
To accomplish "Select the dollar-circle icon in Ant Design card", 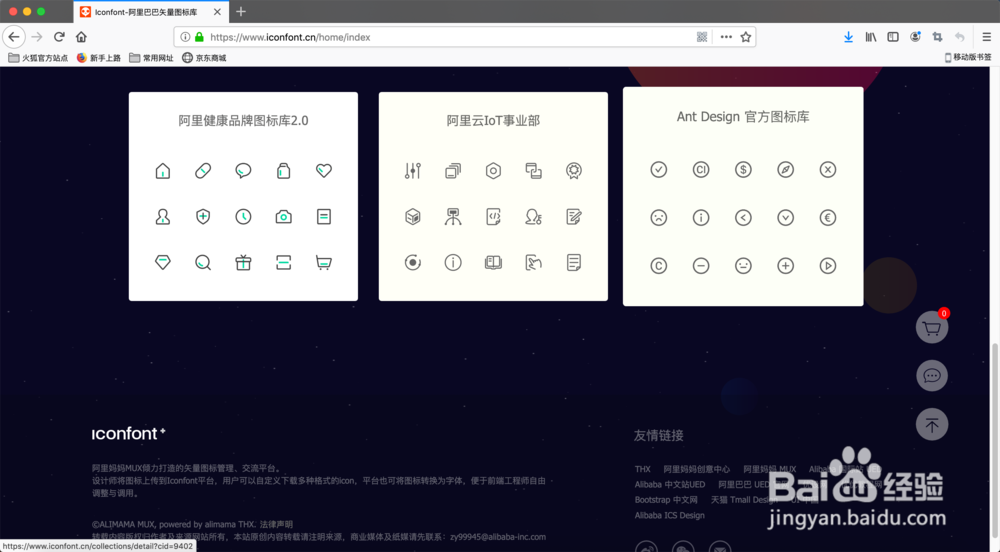I will [x=743, y=170].
